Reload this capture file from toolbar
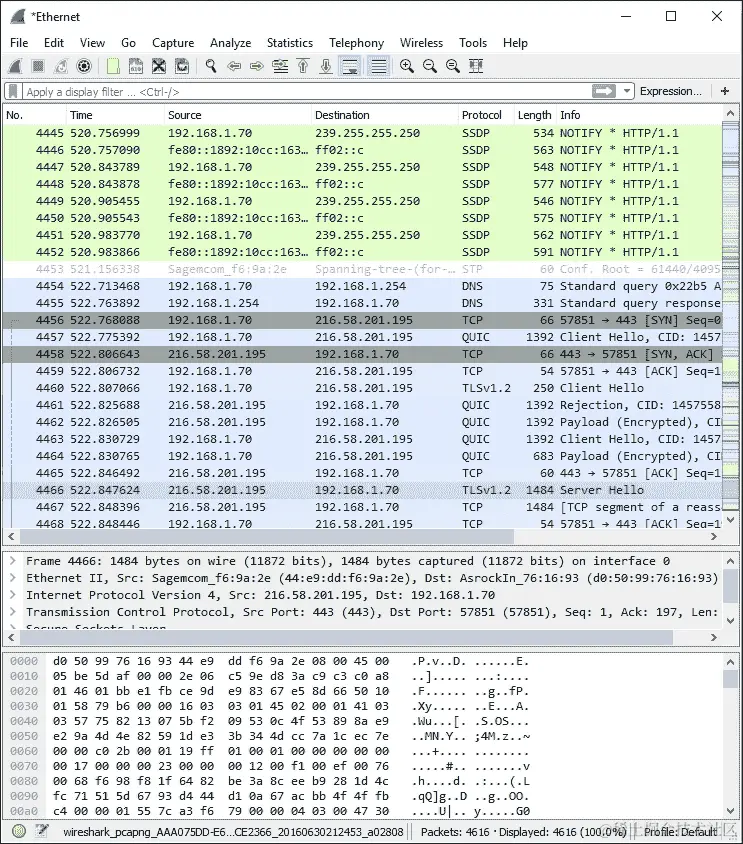743x844 pixels. (x=182, y=66)
